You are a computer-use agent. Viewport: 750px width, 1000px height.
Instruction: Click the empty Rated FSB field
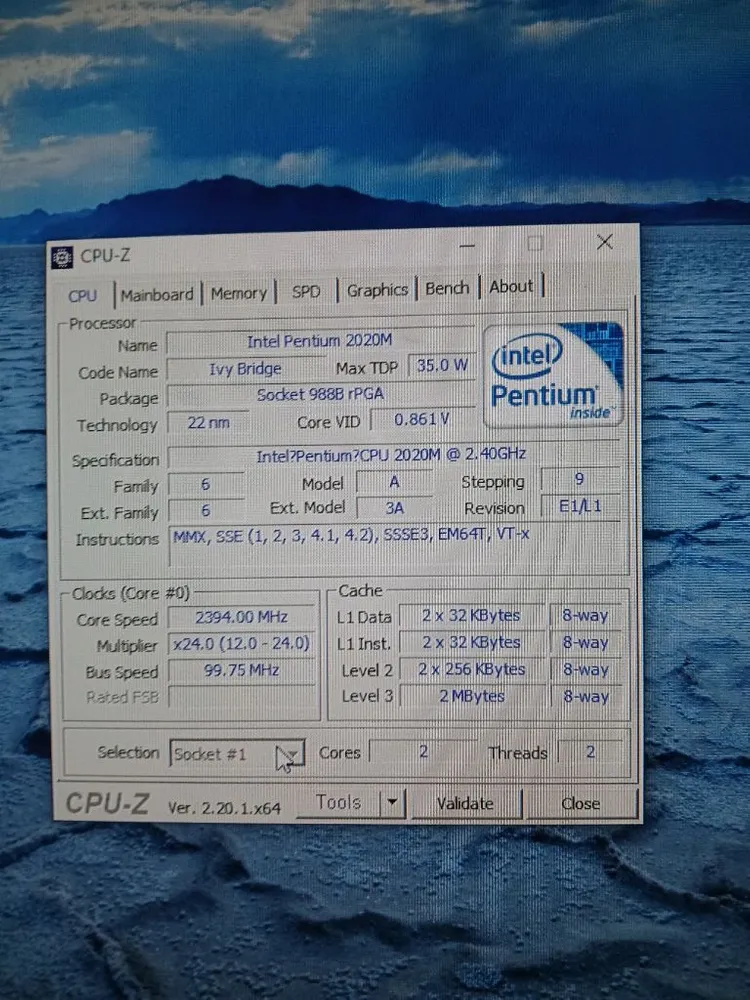tap(242, 696)
